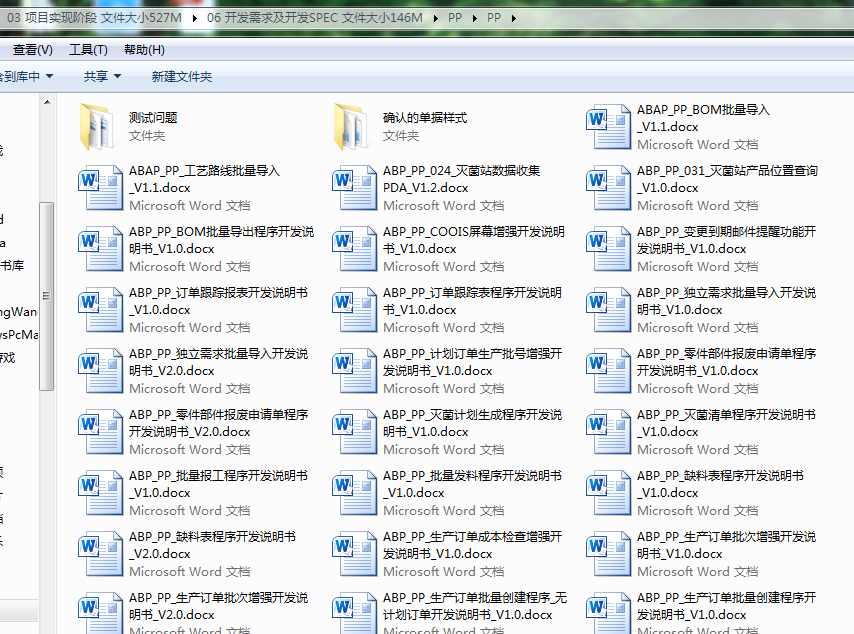Select Word icon for ABP_PP_零件部件报废申请单程序_V1.0
Viewport: 854px width, 634px height.
pos(608,371)
